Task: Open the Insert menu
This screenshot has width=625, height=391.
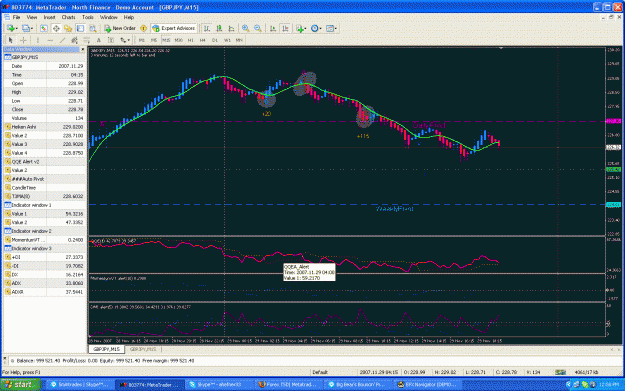Action: pos(49,18)
